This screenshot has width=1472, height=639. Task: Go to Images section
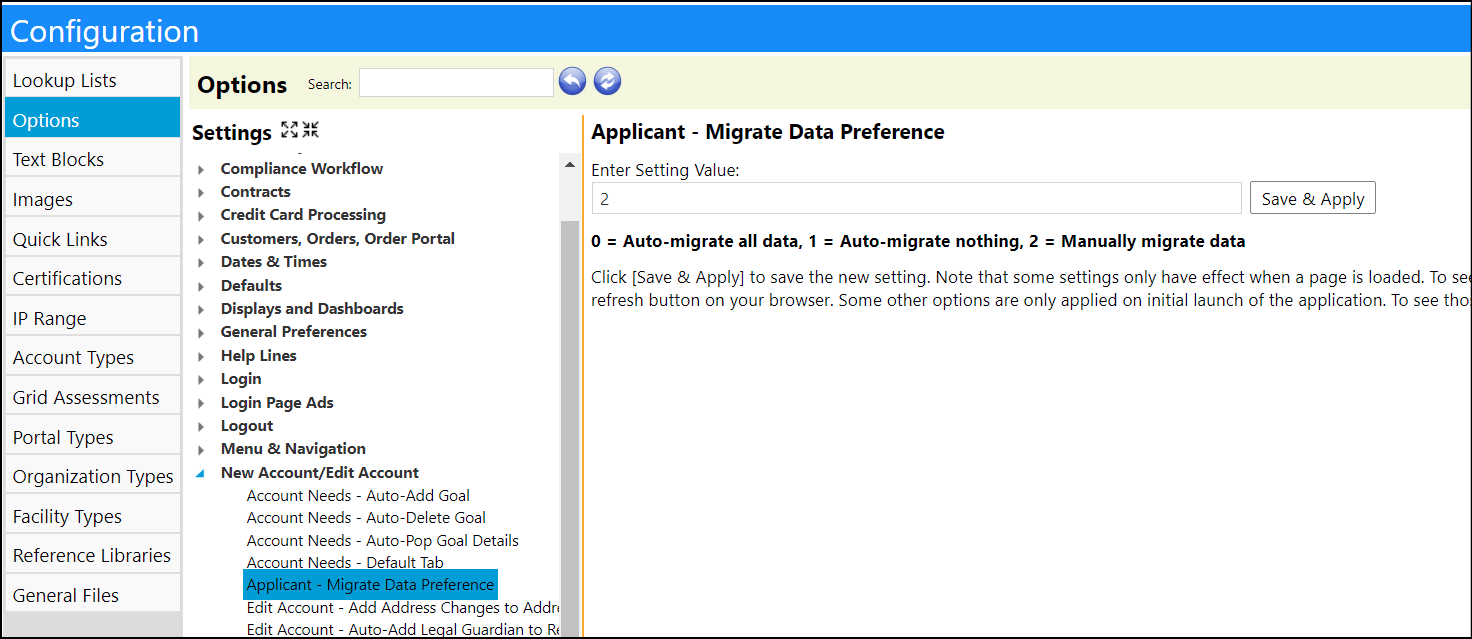[x=93, y=199]
